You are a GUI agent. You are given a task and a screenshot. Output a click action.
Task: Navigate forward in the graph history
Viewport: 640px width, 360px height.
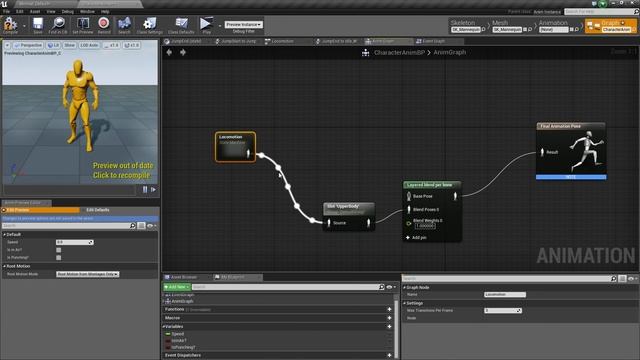(183, 52)
